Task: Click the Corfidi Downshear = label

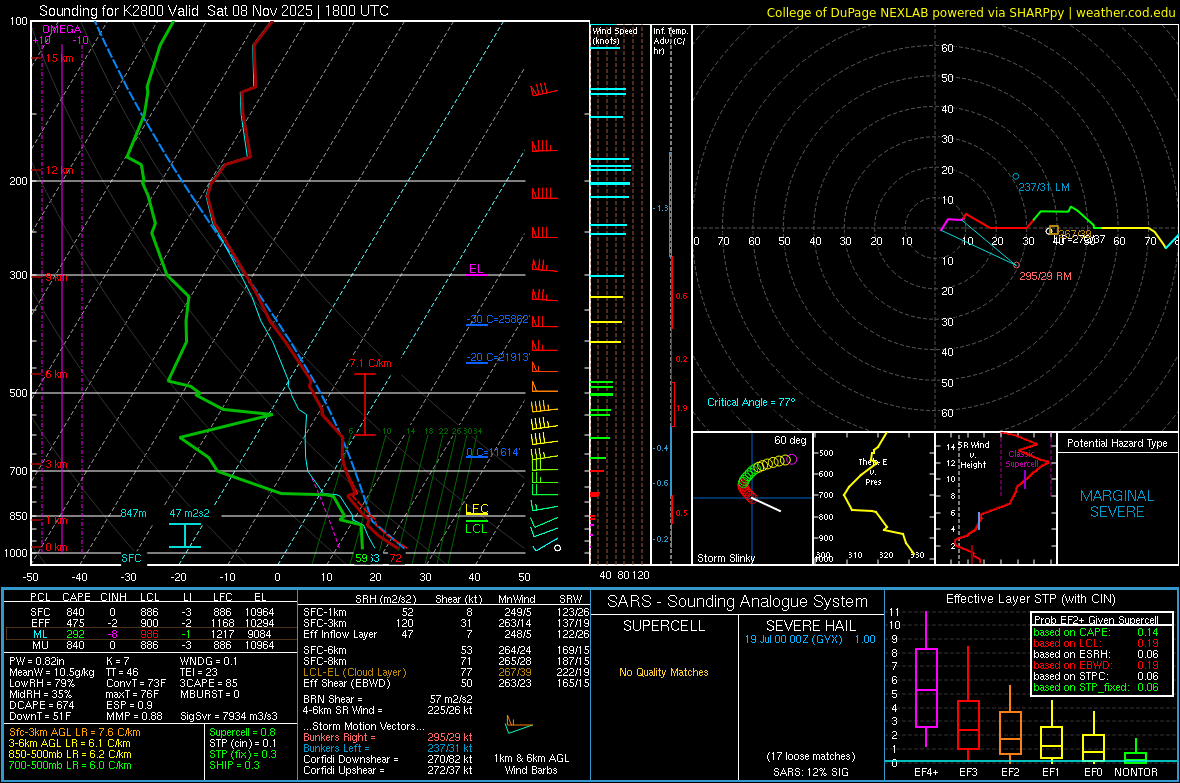Action: coord(351,759)
